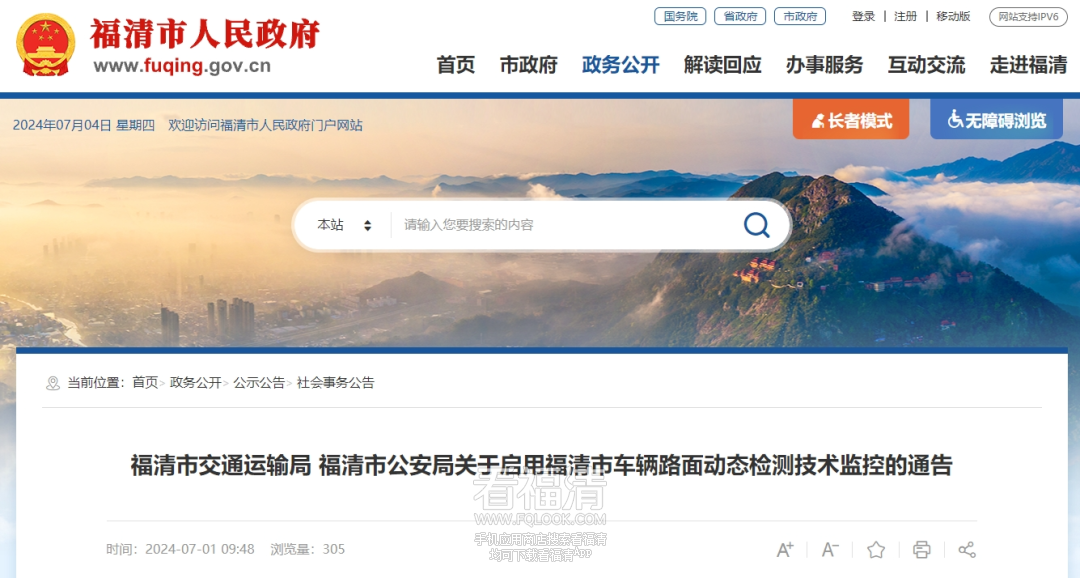The image size is (1080, 578).
Task: Enable 无障碍浏览 accessibility browsing
Action: [996, 121]
